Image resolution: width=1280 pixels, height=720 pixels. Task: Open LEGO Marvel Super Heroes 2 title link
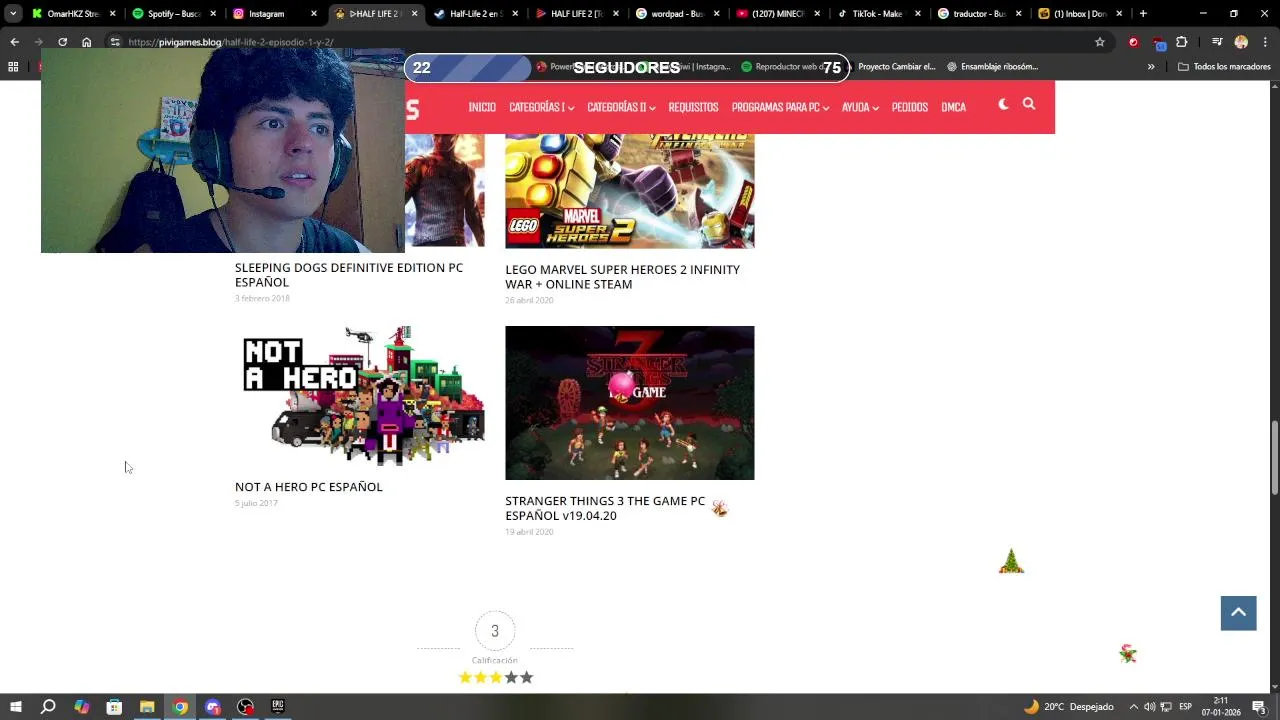point(622,277)
